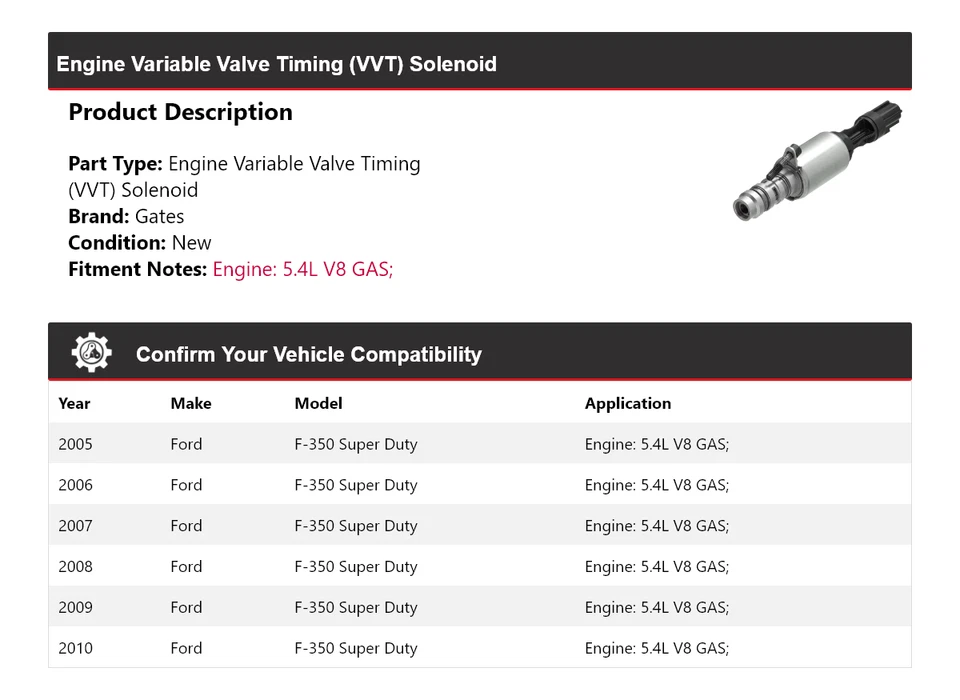Click the gear compatibility icon
The width and height of the screenshot is (960, 700).
[92, 352]
